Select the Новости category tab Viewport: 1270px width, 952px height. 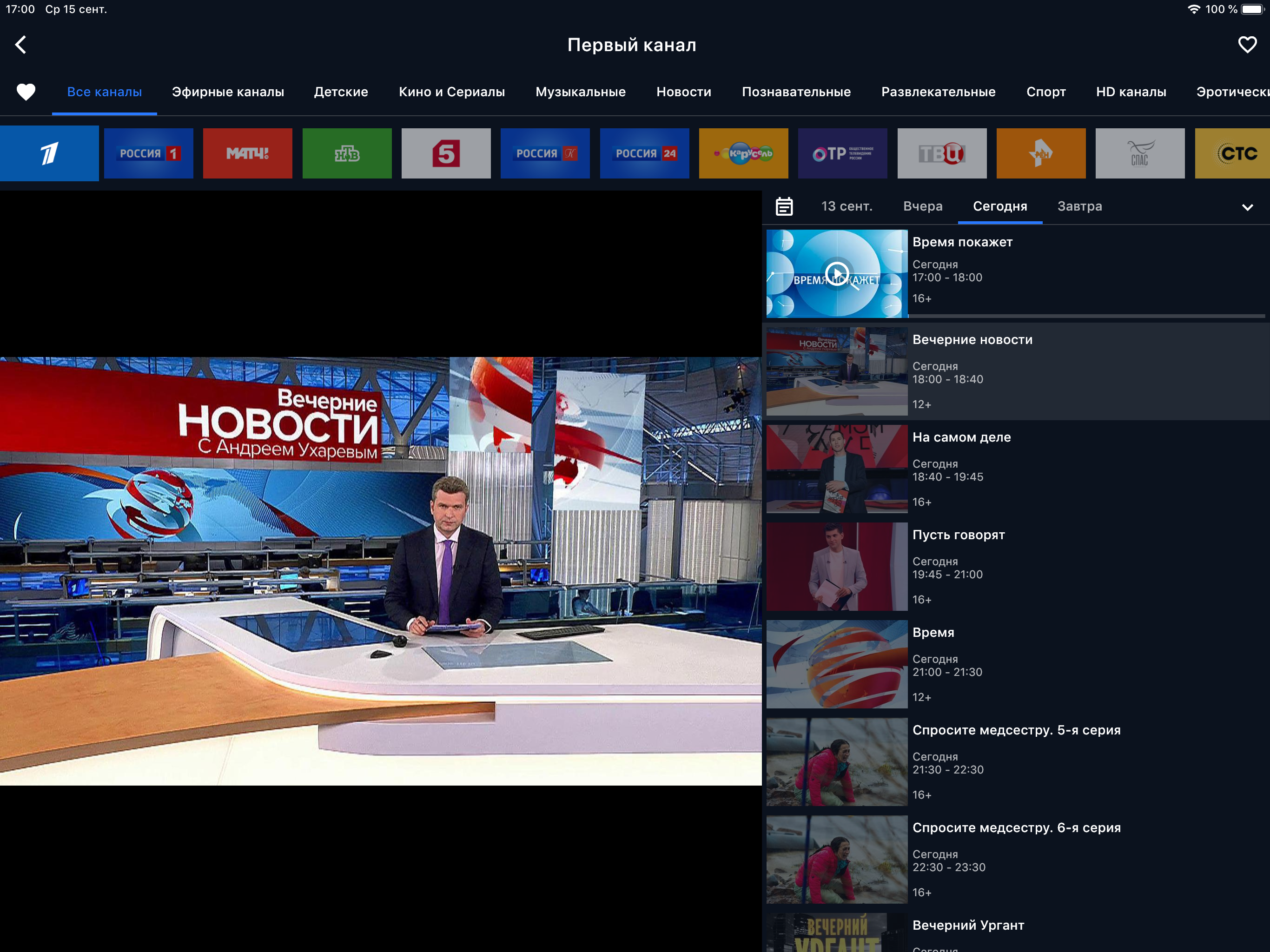coord(684,92)
